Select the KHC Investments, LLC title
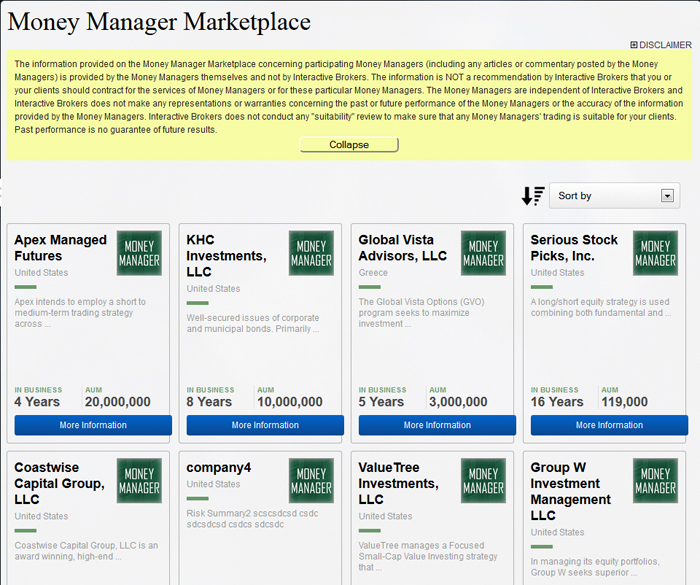Viewport: 700px width, 585px height. click(x=226, y=256)
